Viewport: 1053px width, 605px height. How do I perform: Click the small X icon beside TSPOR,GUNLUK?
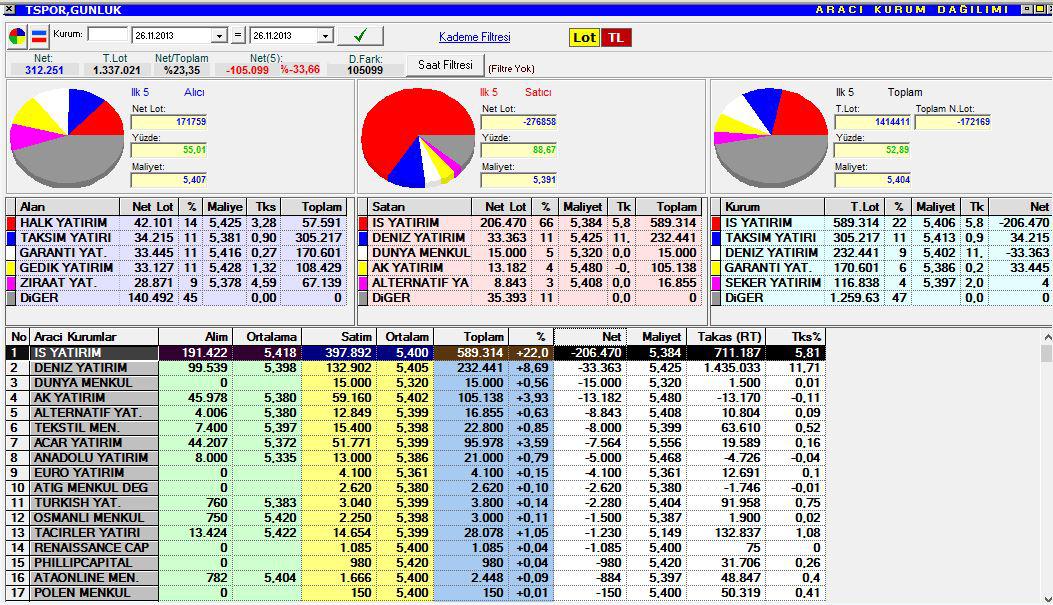(x=9, y=9)
